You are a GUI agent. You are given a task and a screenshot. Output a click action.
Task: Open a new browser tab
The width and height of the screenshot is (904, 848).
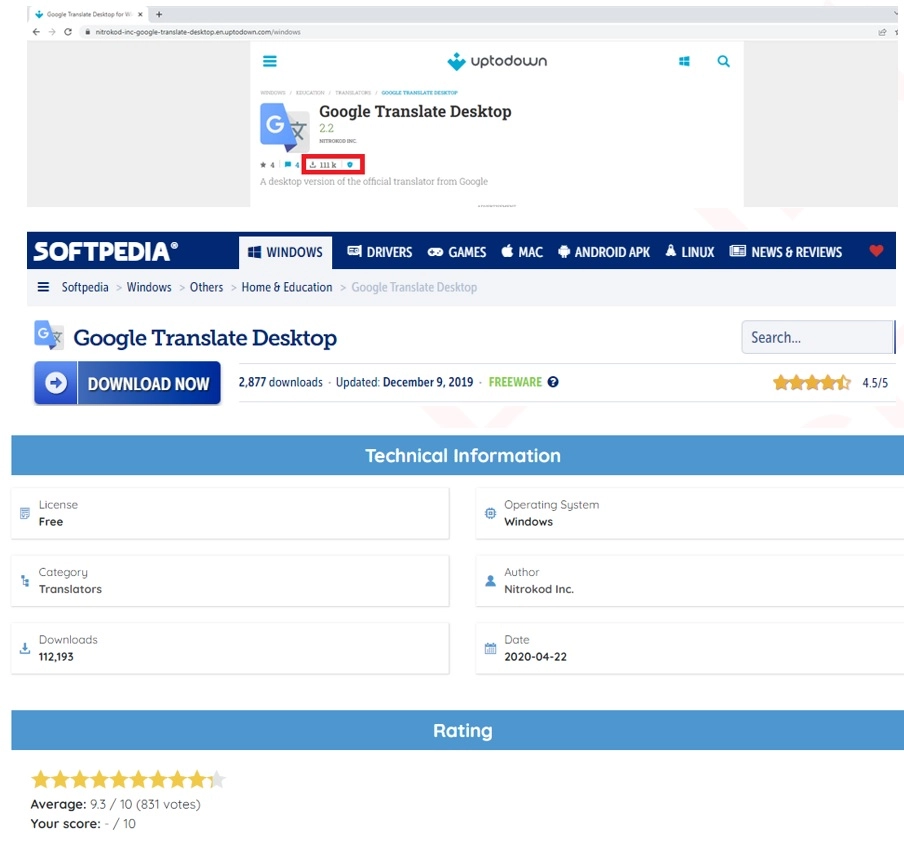[159, 14]
